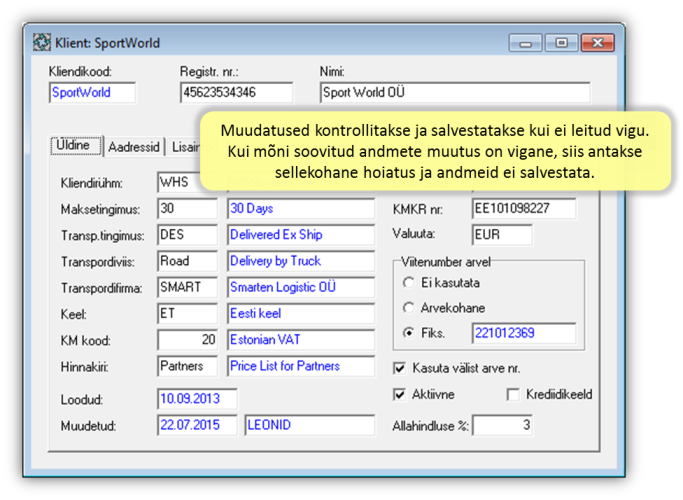The image size is (683, 500).
Task: Click the Valuuta field EUR
Action: point(502,235)
